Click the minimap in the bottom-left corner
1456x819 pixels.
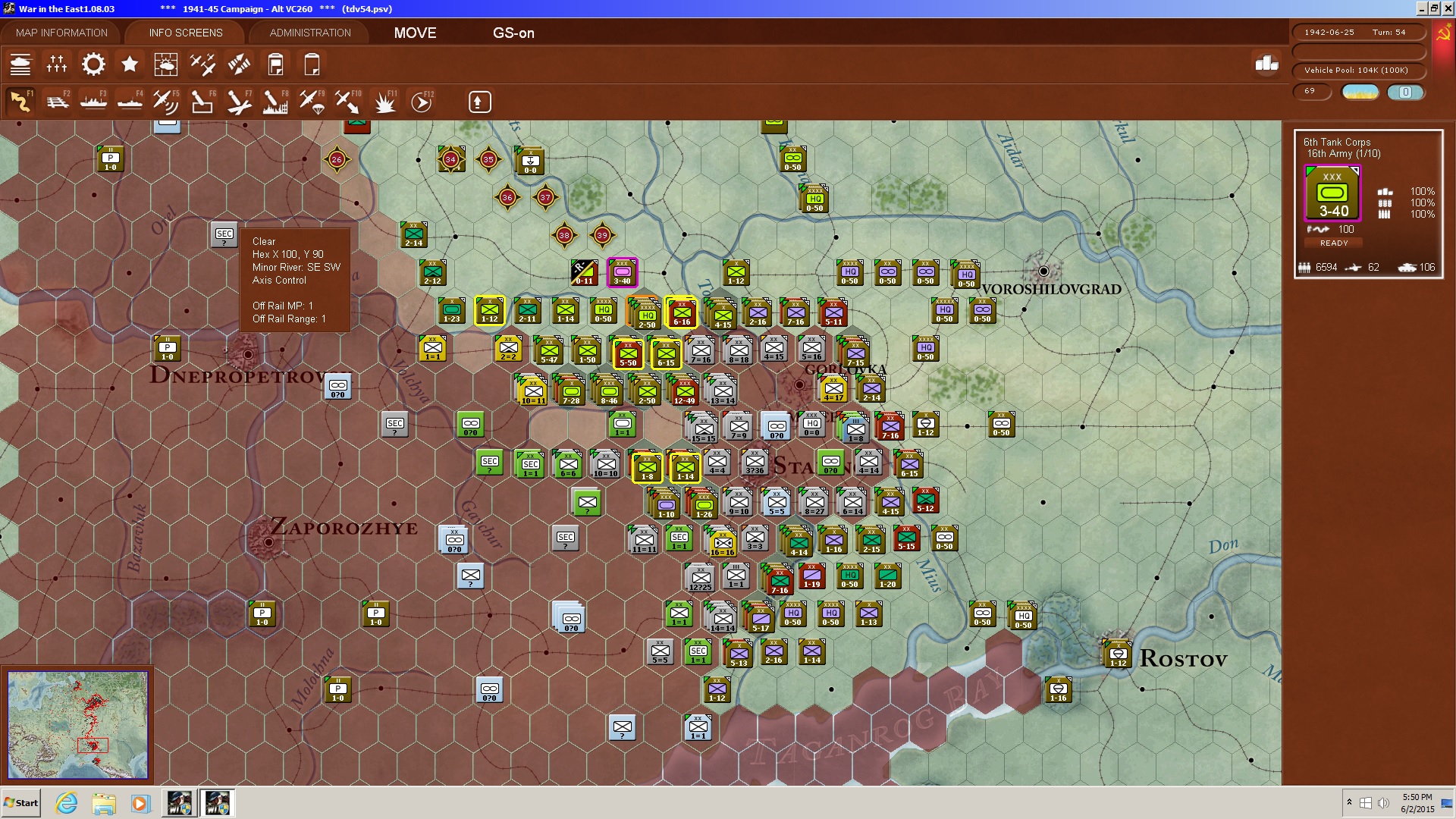pyautogui.click(x=77, y=724)
